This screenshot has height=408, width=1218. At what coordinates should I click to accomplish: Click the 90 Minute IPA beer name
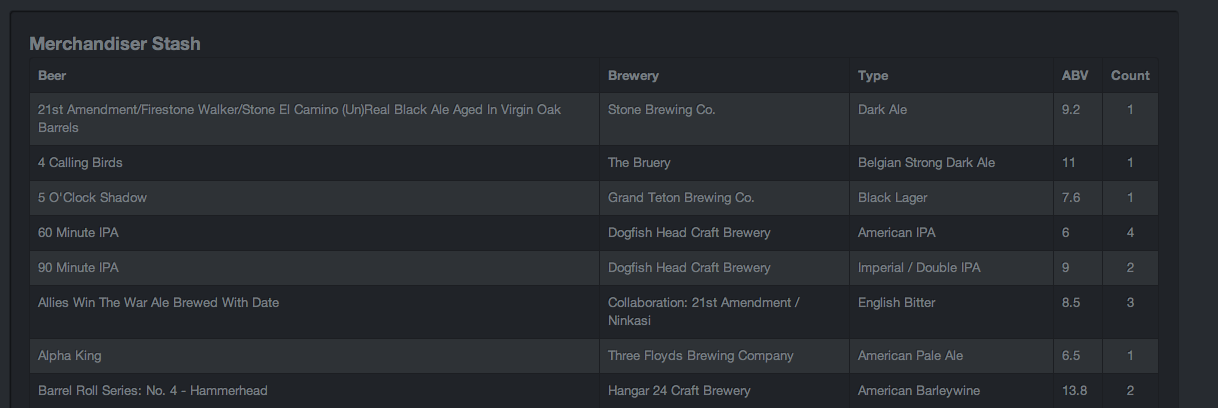click(78, 268)
